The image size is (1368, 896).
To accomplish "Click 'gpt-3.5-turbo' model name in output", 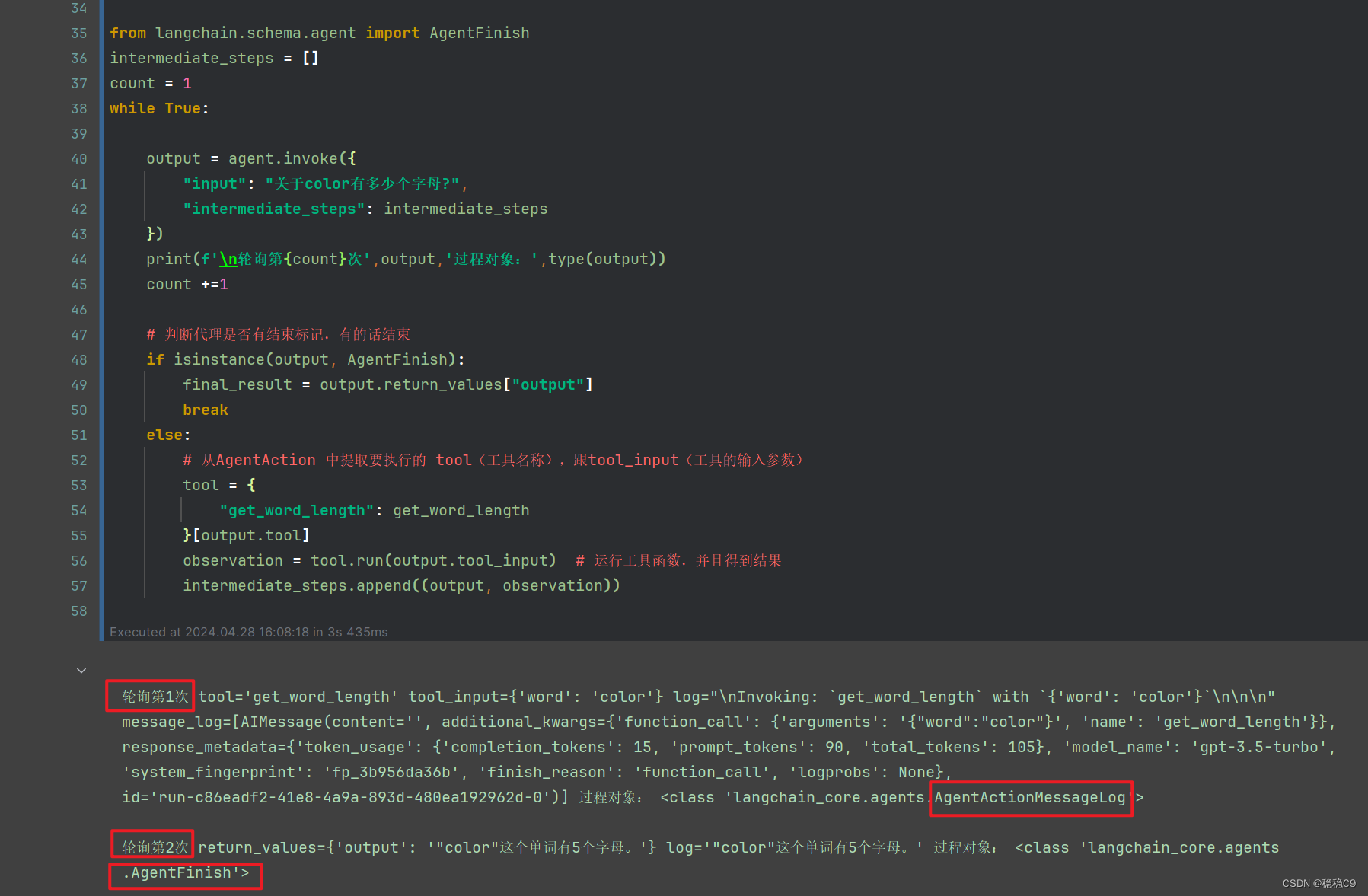I will pos(1259,748).
